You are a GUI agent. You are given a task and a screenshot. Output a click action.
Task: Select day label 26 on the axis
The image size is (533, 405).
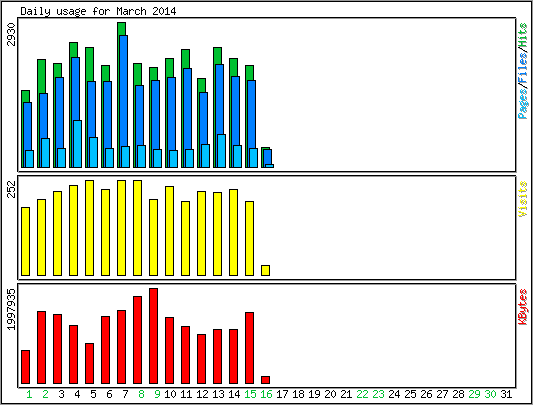coord(426,394)
